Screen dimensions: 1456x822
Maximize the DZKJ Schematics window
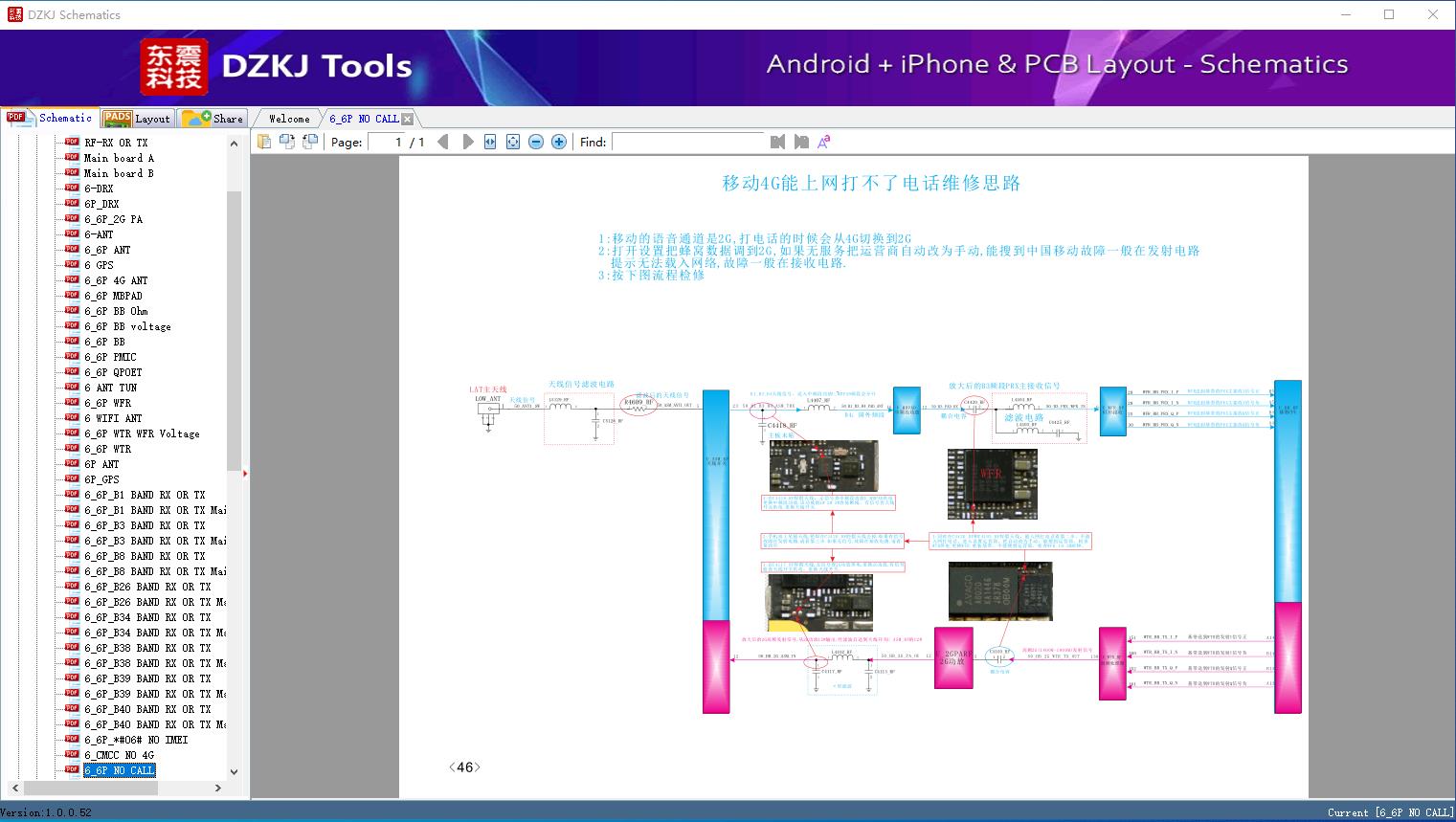pos(1389,14)
